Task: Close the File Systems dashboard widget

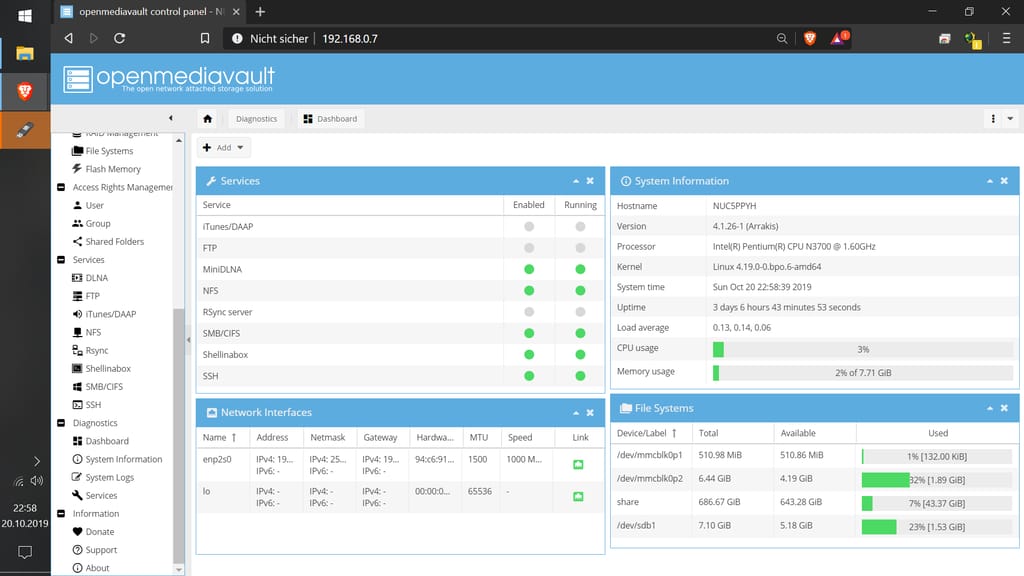Action: point(1004,408)
